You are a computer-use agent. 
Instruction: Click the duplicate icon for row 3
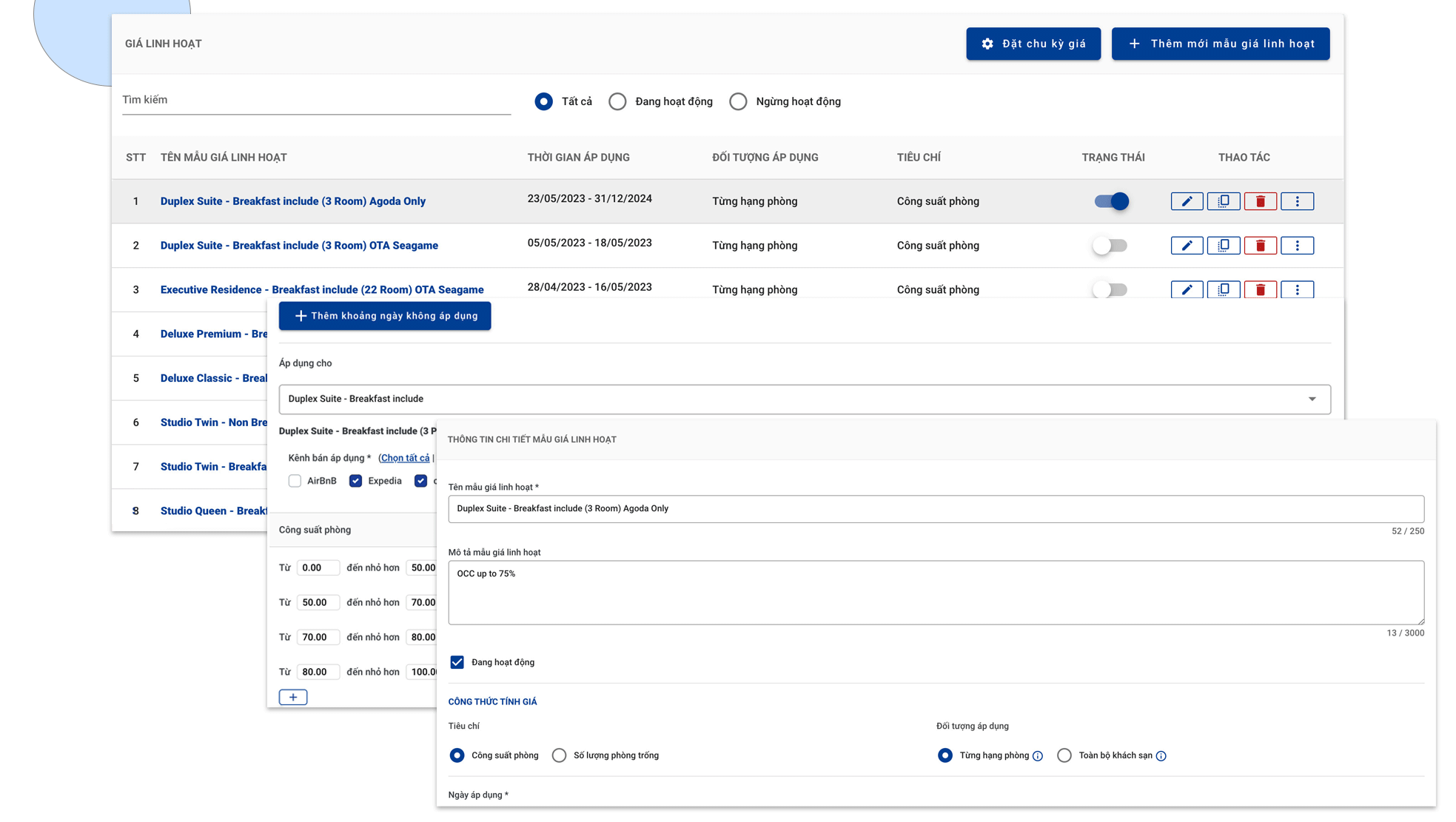coord(1223,289)
